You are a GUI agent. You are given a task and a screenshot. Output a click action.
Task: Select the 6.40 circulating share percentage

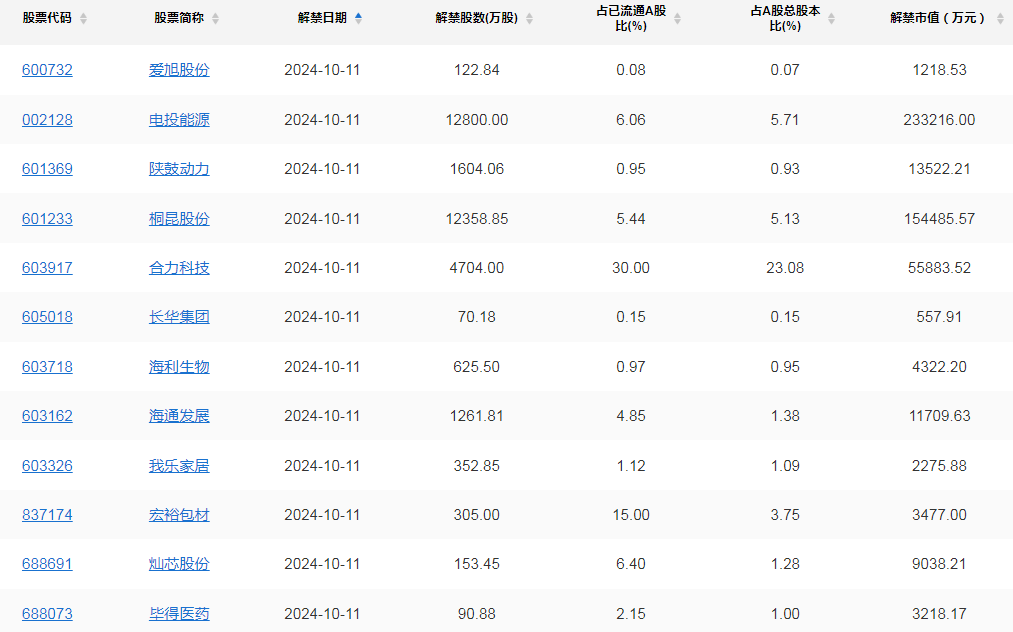(631, 564)
